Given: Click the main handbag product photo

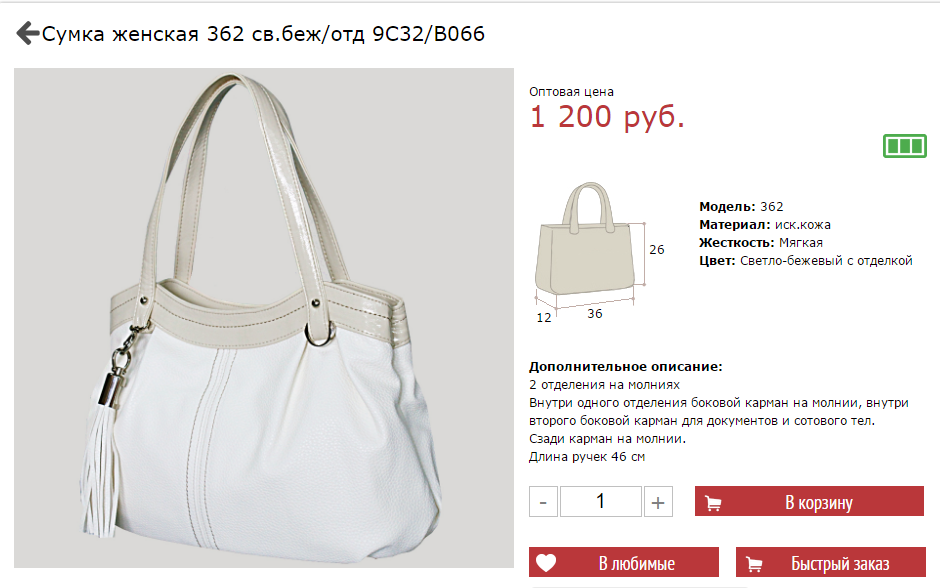Looking at the screenshot, I should [264, 318].
